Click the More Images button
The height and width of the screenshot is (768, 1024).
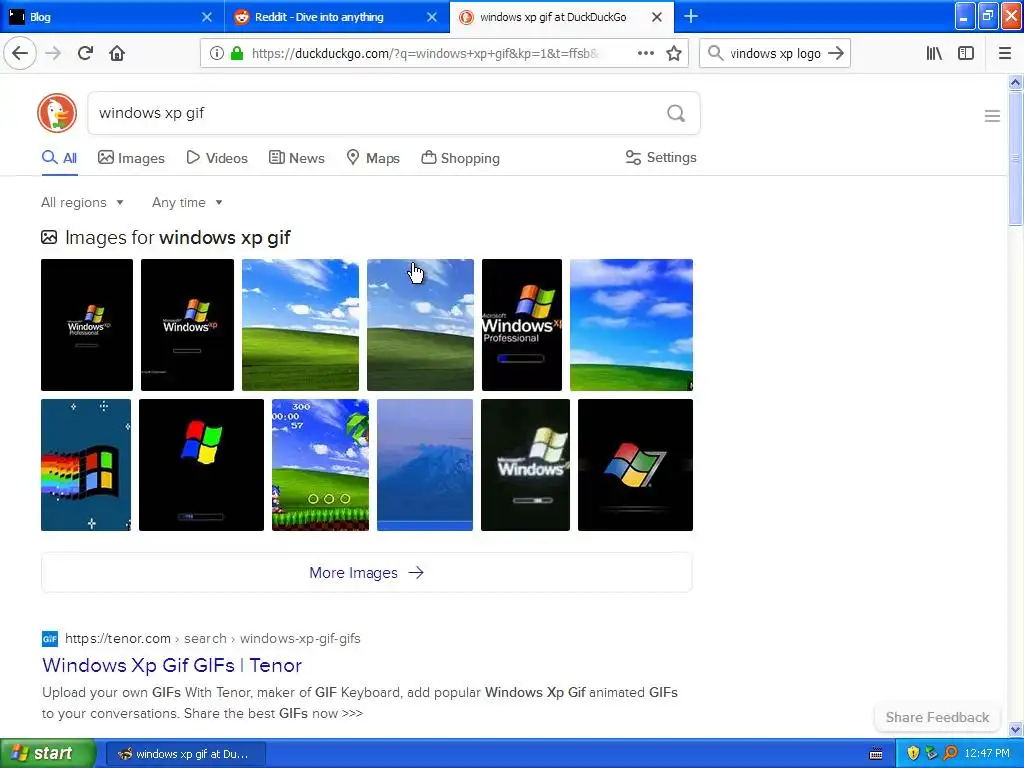click(x=366, y=573)
